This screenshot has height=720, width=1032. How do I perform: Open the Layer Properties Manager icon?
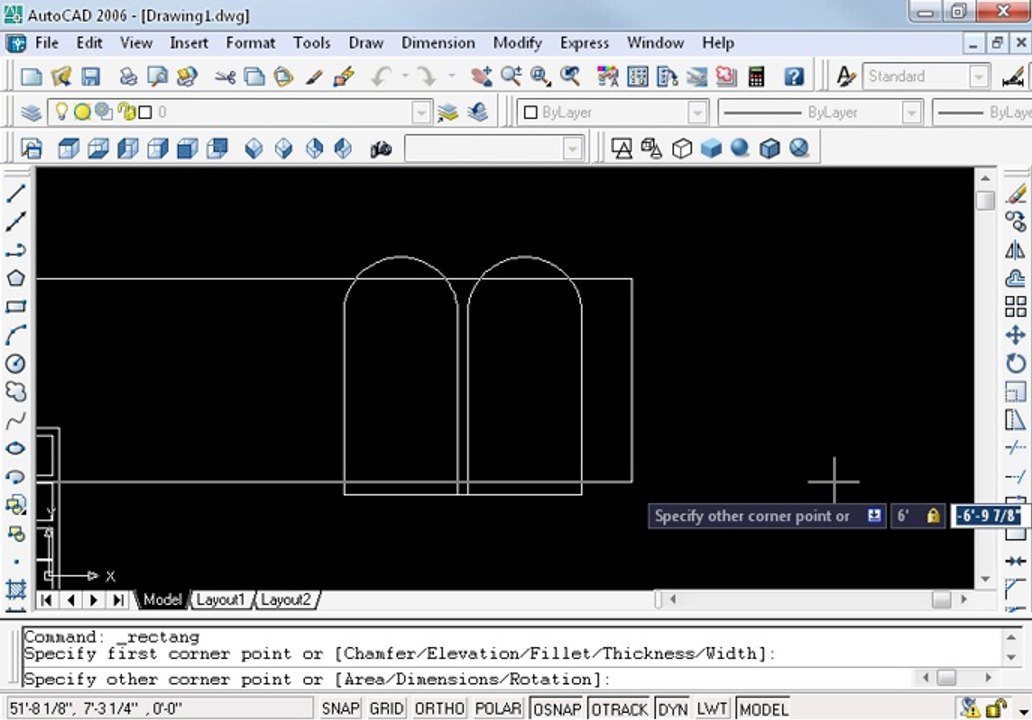tap(31, 113)
